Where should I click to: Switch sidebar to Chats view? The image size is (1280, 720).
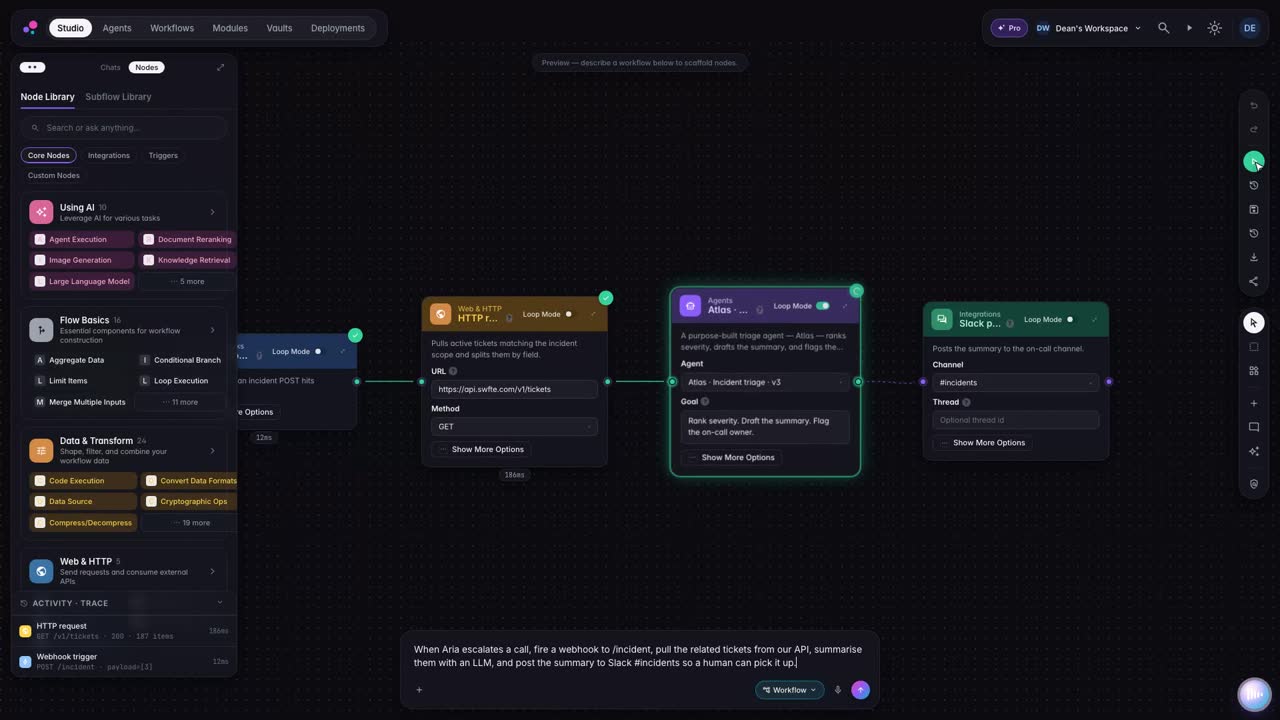110,67
